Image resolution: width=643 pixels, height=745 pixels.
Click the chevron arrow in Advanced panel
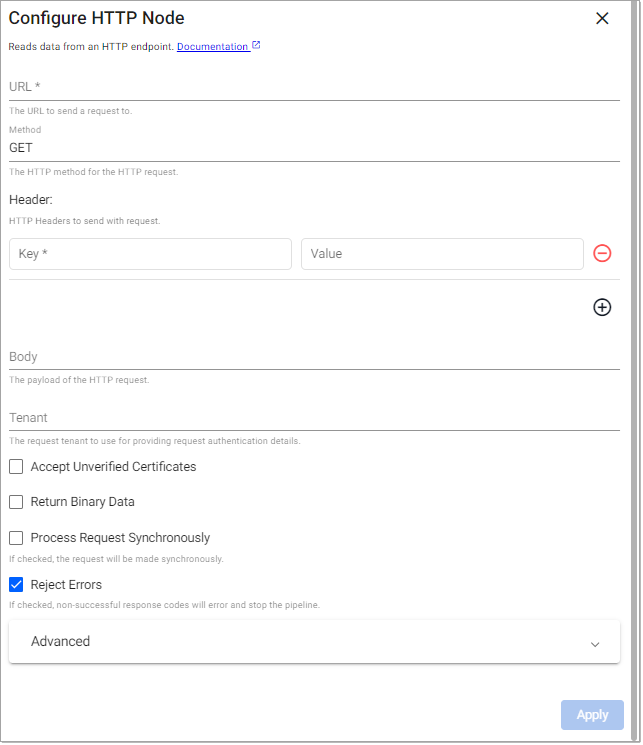(595, 644)
